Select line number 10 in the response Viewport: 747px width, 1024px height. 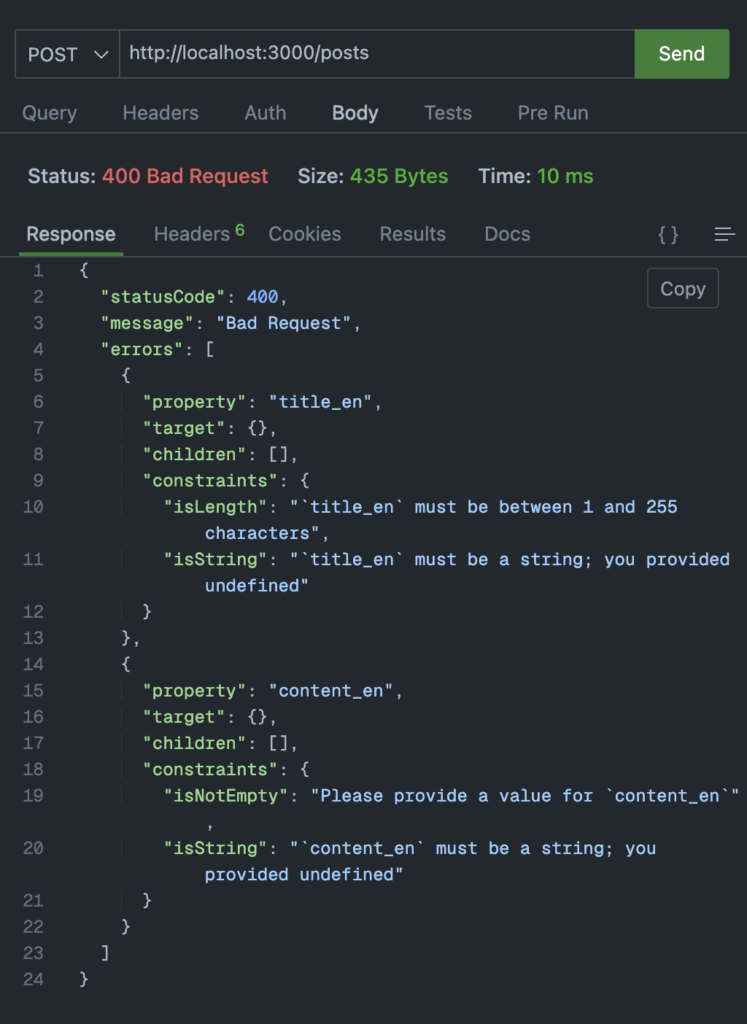(x=33, y=507)
